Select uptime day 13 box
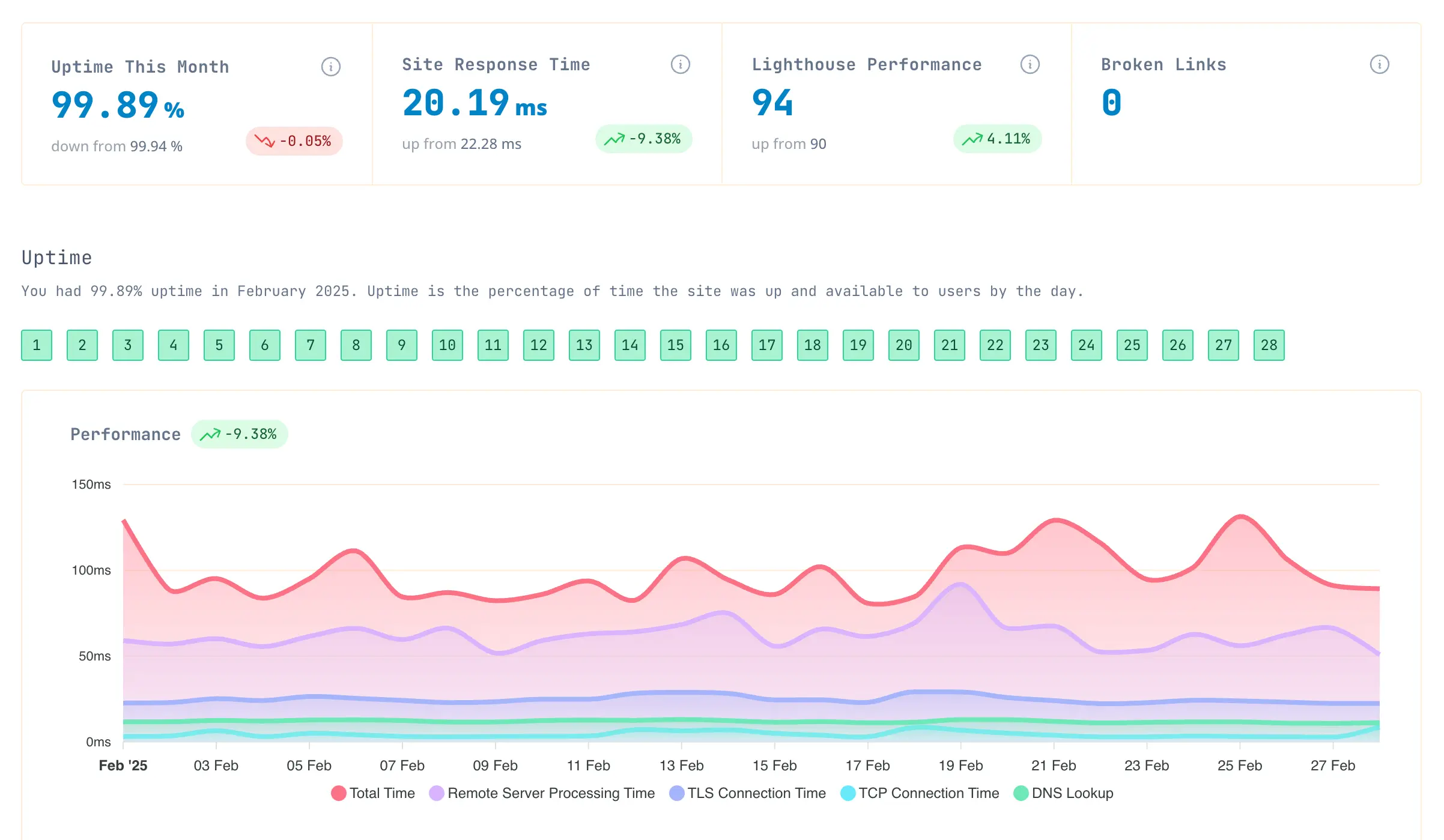1444x840 pixels. (584, 345)
